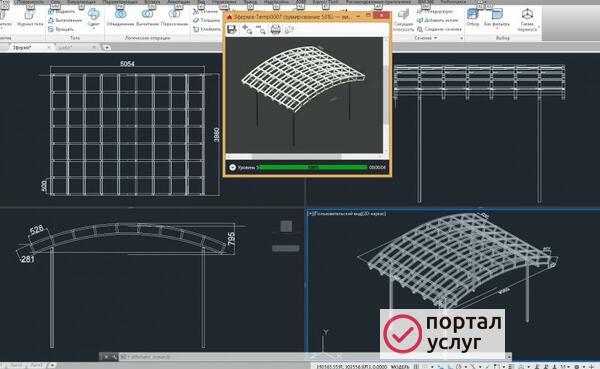Viewport: 600px width, 369px height.
Task: Open the Сдвиг (Sweep) dropdown button
Action: coord(93,28)
